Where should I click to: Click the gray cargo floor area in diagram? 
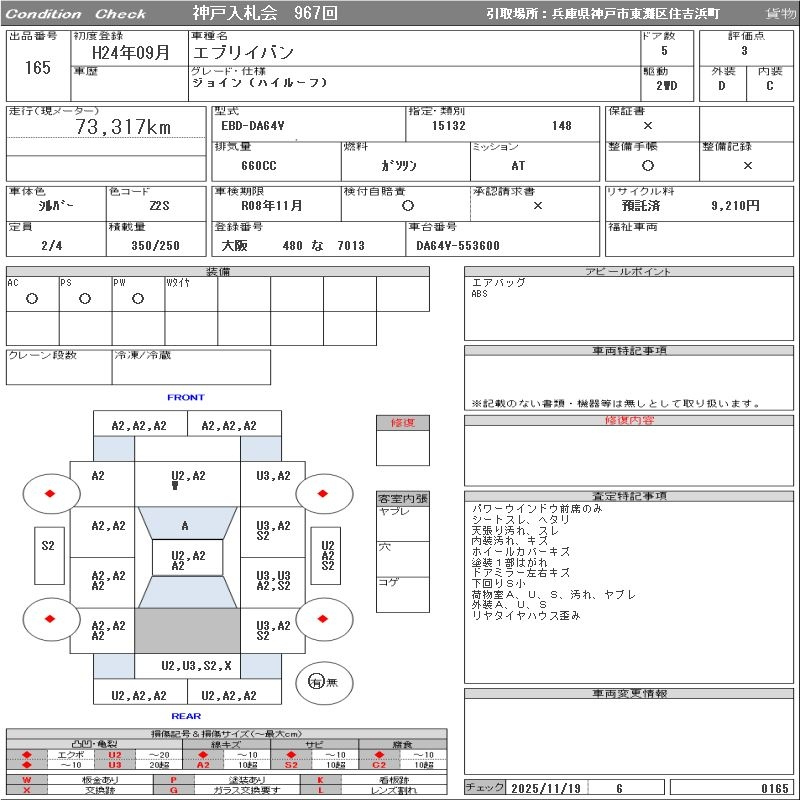(x=187, y=631)
